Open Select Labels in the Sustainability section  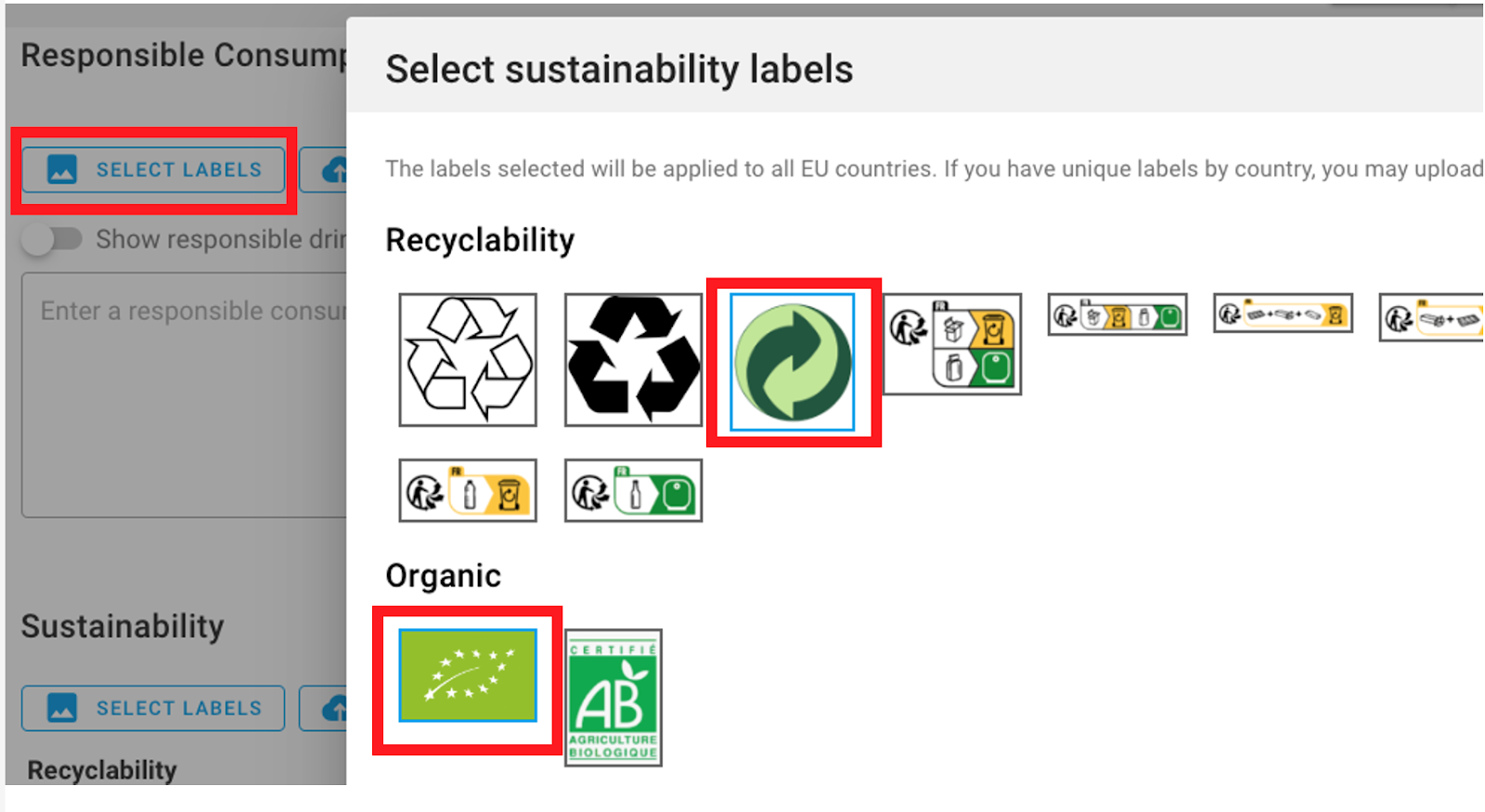[x=153, y=708]
